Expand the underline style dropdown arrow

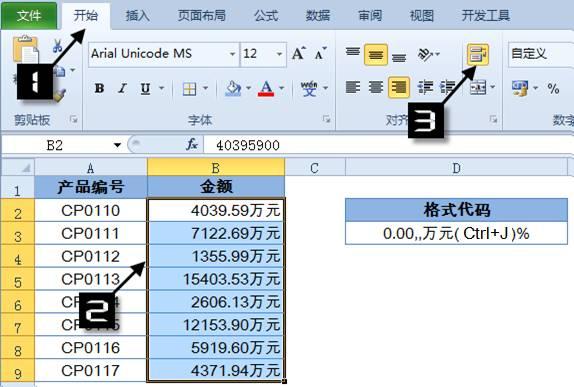coord(161,89)
